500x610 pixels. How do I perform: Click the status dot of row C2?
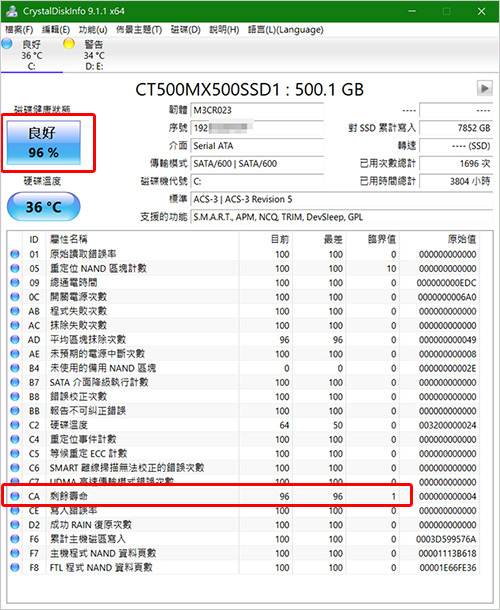pos(15,425)
